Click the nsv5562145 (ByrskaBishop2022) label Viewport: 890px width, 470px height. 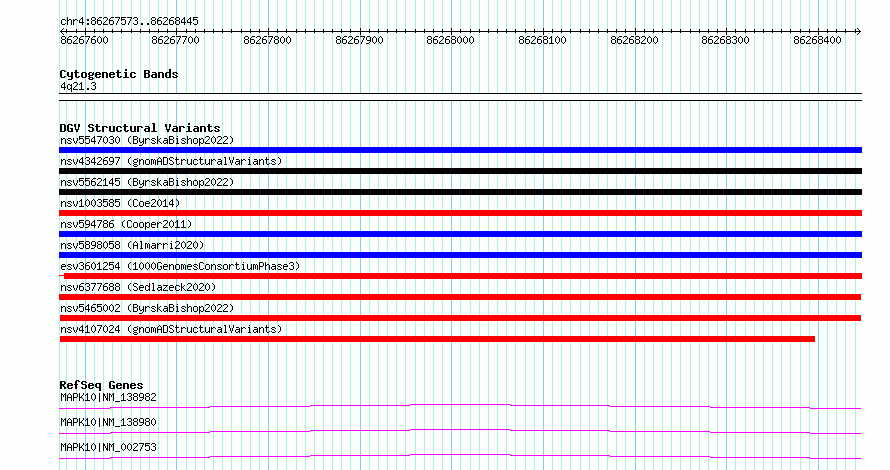[147, 182]
